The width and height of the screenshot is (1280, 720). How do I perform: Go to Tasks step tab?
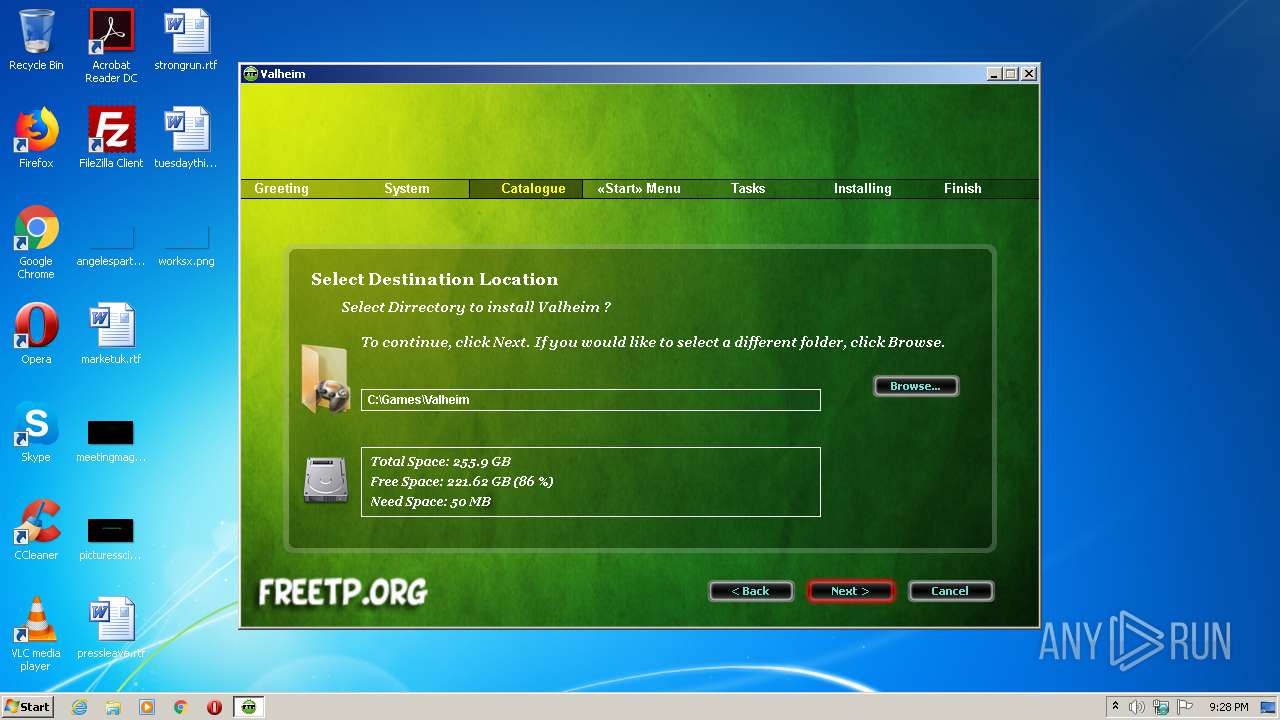(x=748, y=188)
